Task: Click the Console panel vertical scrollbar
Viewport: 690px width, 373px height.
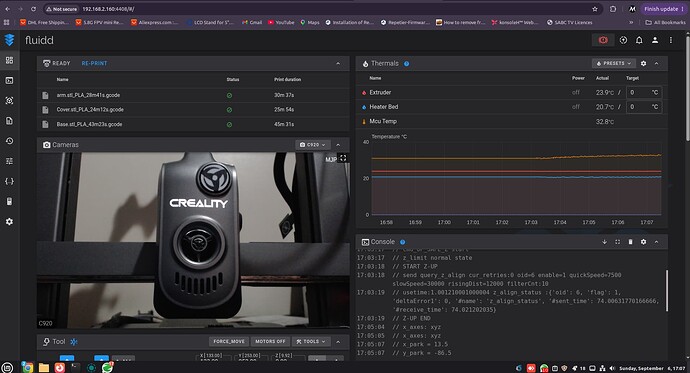Action: [667, 290]
